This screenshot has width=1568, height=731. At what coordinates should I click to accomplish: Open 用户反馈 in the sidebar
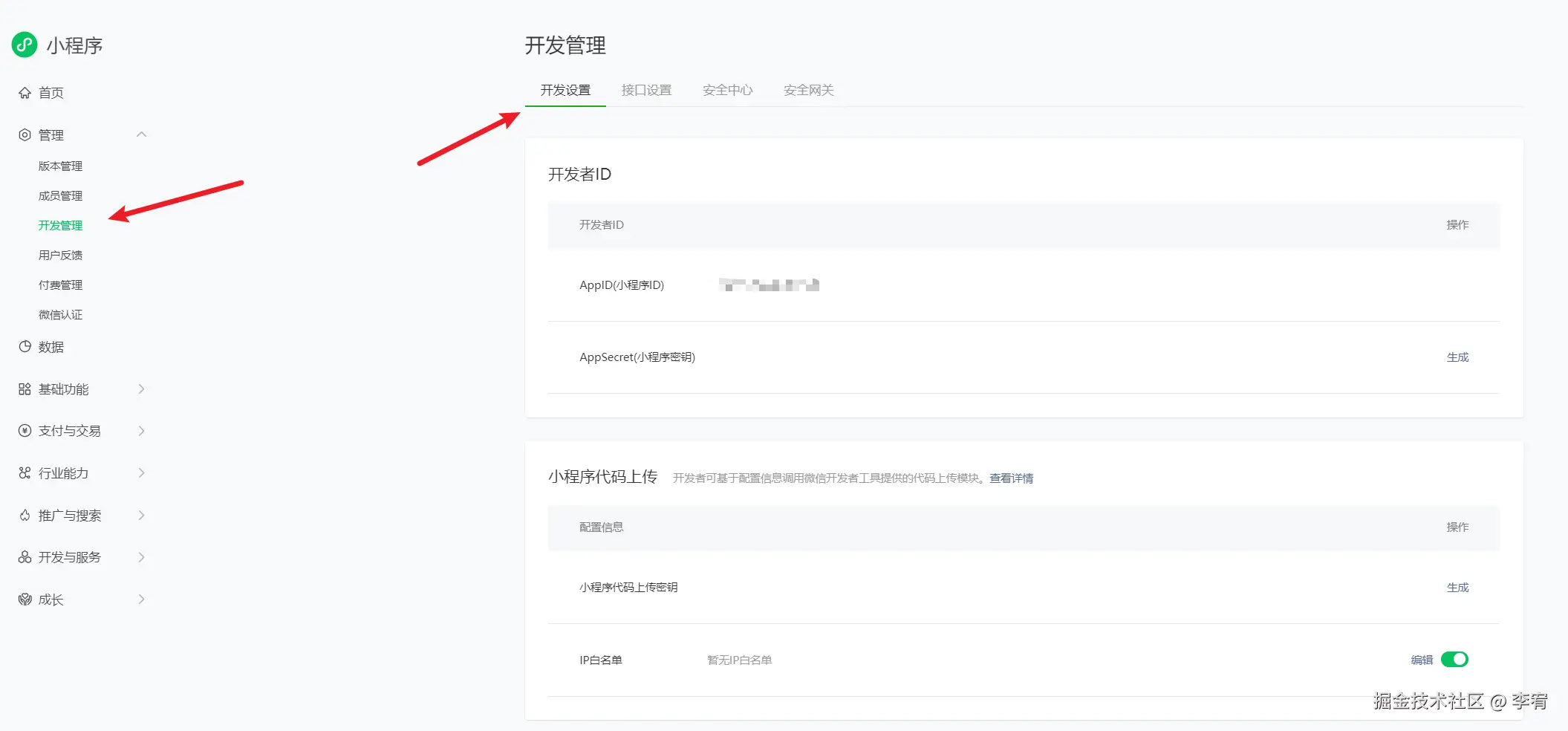click(x=60, y=255)
